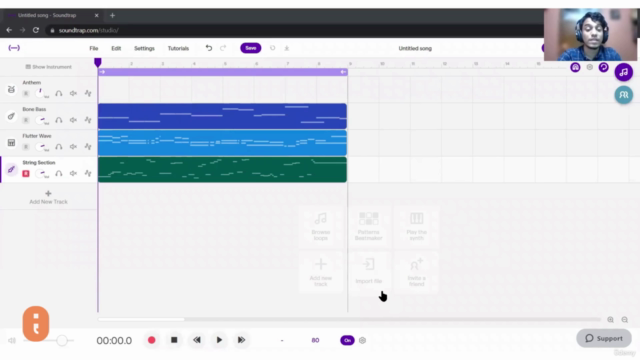The width and height of the screenshot is (640, 360).
Task: Stop playback
Action: tap(174, 340)
